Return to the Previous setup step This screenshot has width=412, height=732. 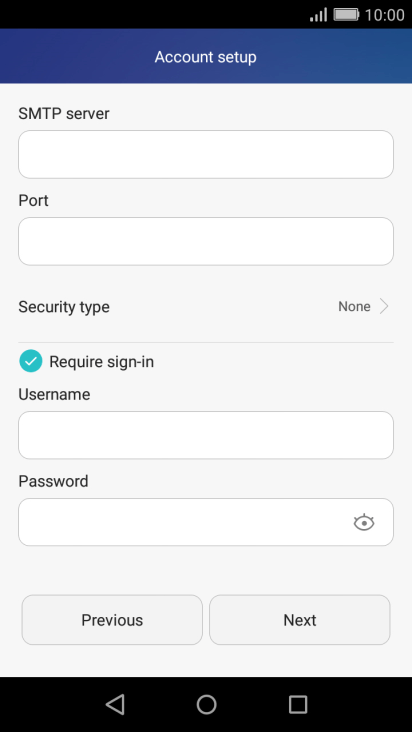point(112,620)
